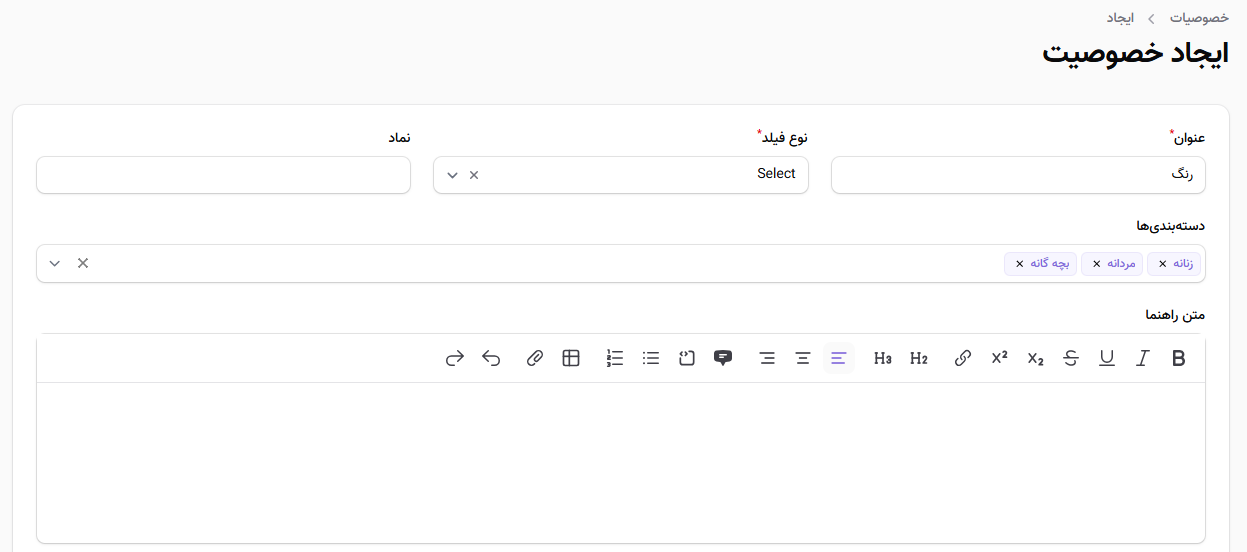Create a numbered list
This screenshot has width=1247, height=552.
pyautogui.click(x=615, y=358)
